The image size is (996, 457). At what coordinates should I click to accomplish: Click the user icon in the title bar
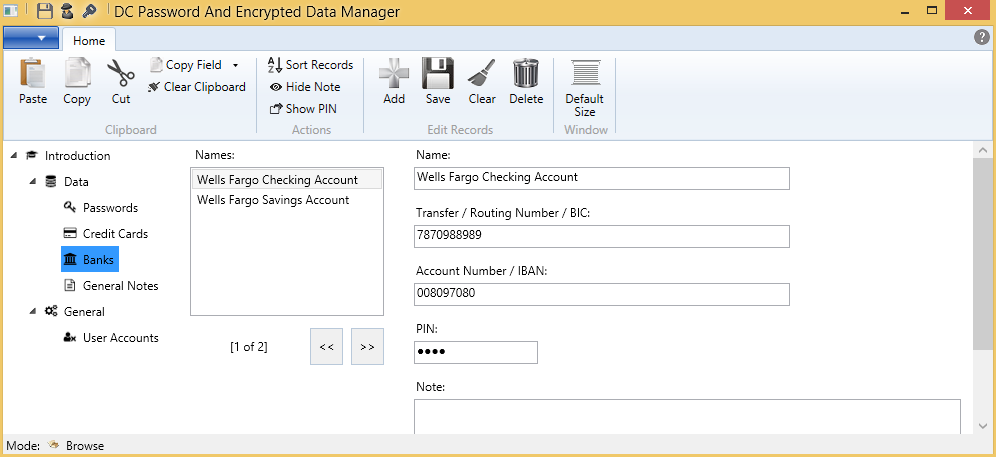[67, 11]
